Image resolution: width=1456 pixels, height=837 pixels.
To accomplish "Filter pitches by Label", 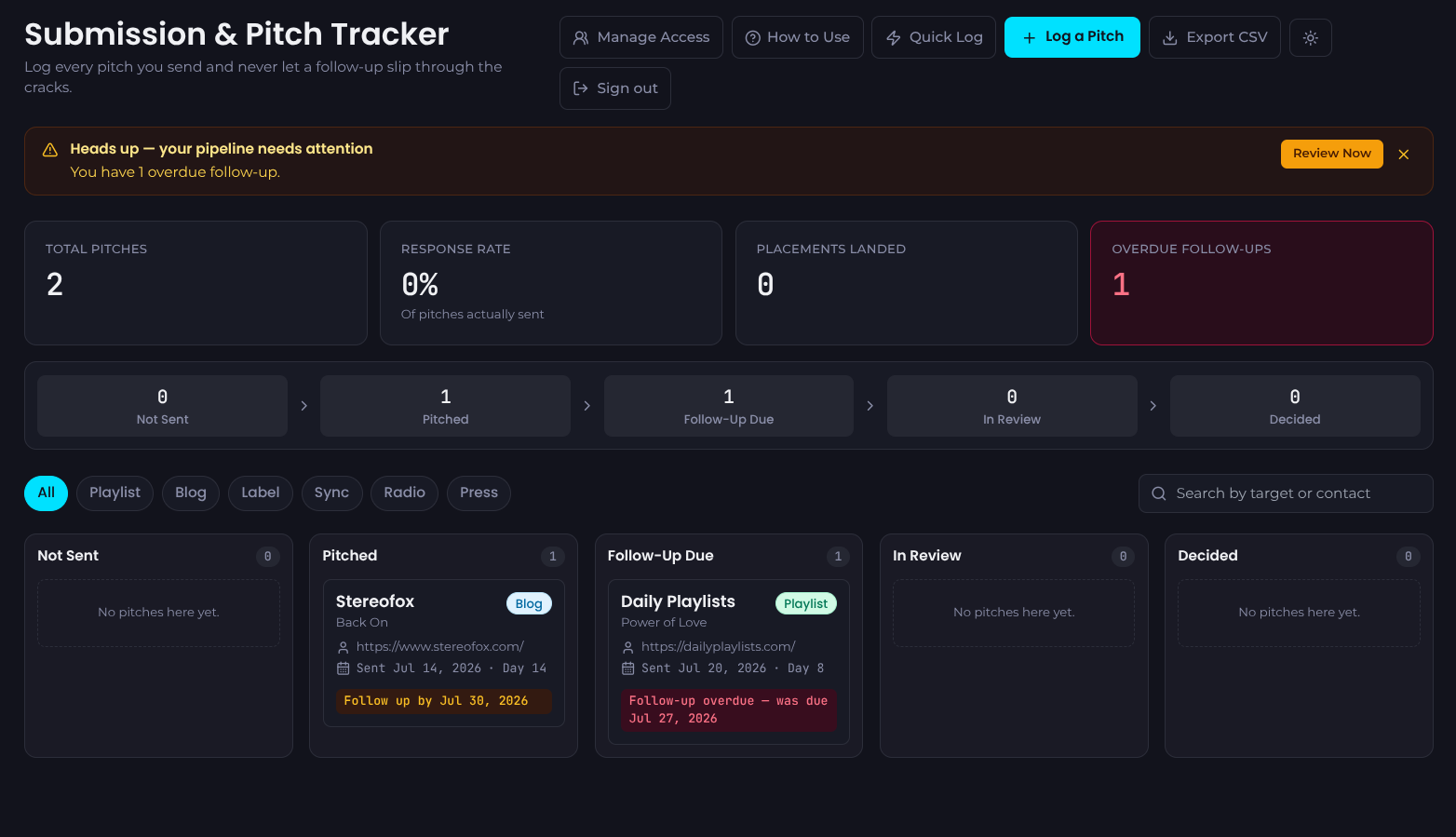I will point(260,493).
